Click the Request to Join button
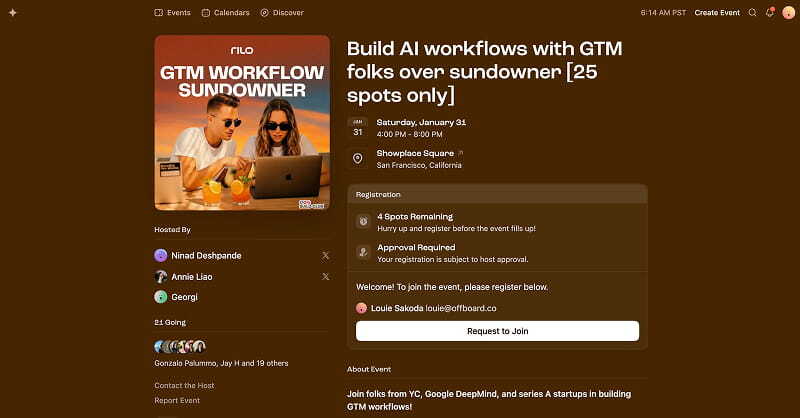 point(497,331)
